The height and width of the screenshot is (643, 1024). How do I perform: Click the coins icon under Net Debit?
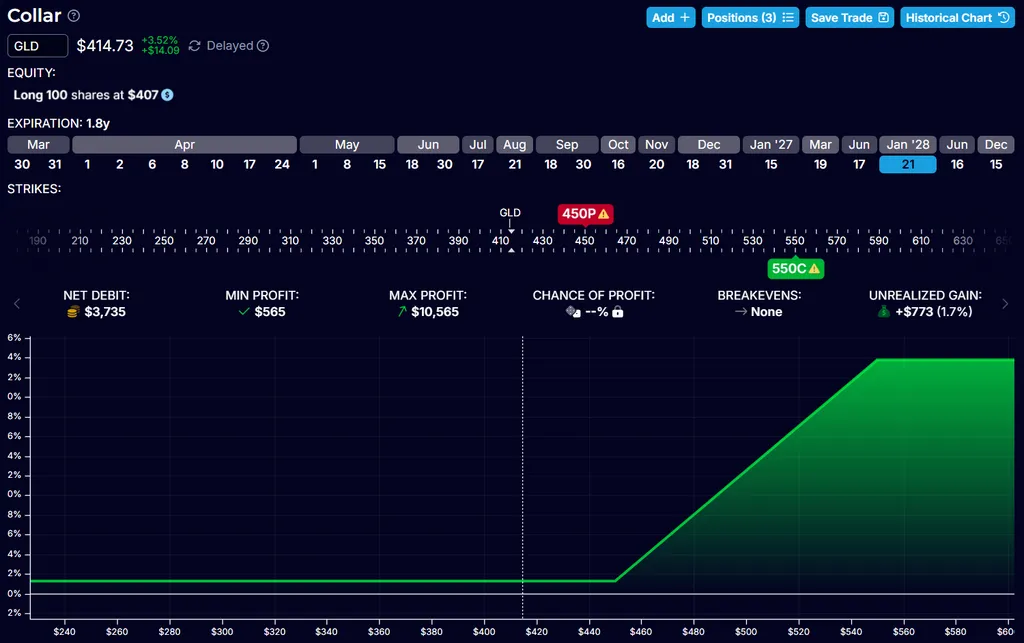[x=72, y=312]
